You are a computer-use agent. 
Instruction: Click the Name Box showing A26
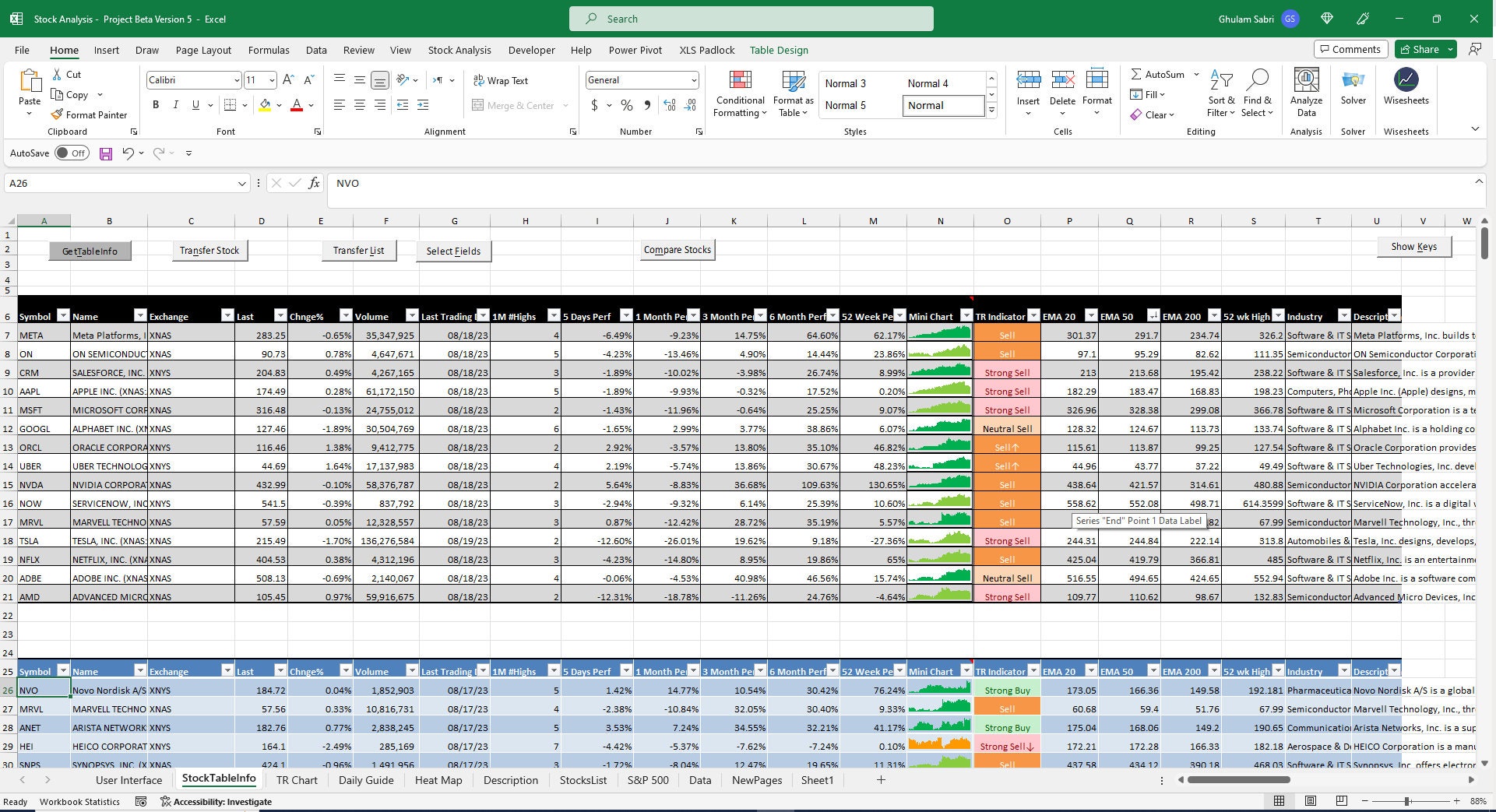pyautogui.click(x=125, y=183)
